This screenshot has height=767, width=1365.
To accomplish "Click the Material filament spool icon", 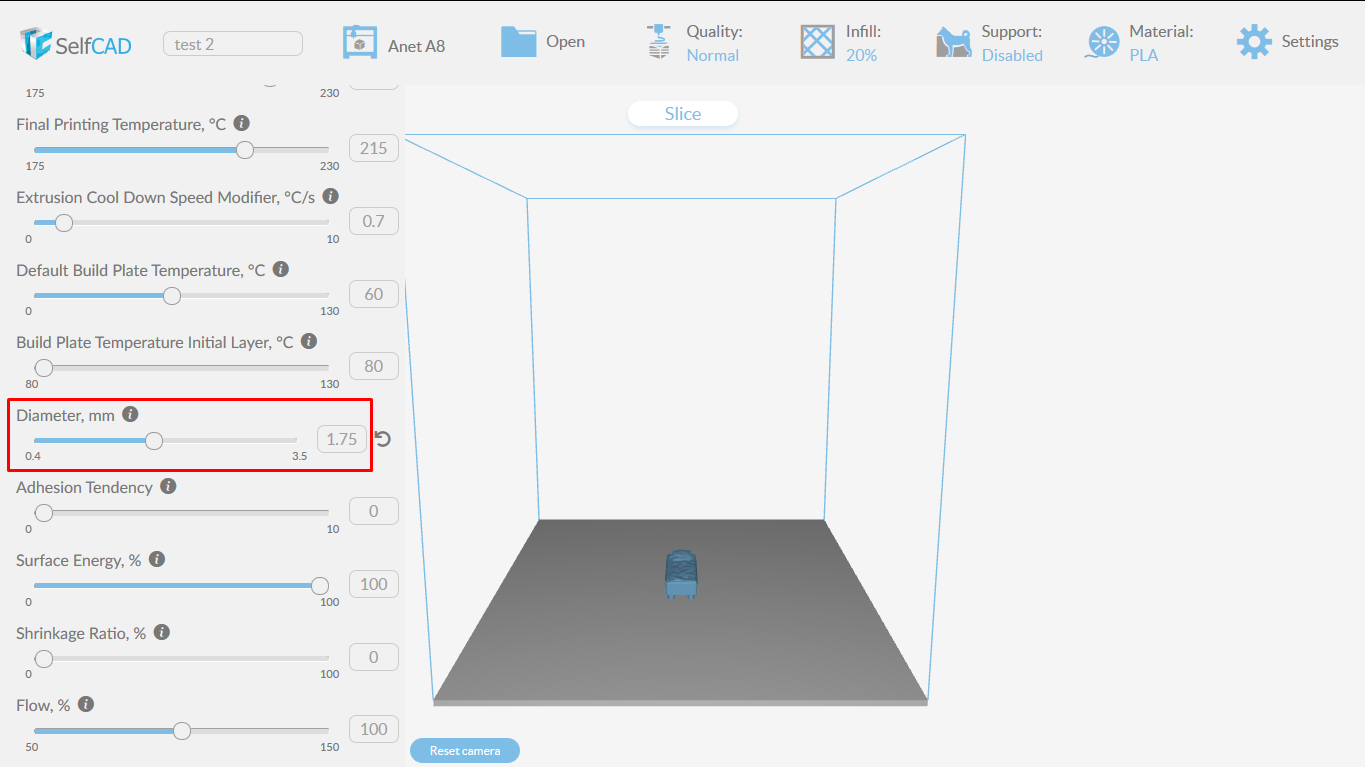I will point(1102,42).
